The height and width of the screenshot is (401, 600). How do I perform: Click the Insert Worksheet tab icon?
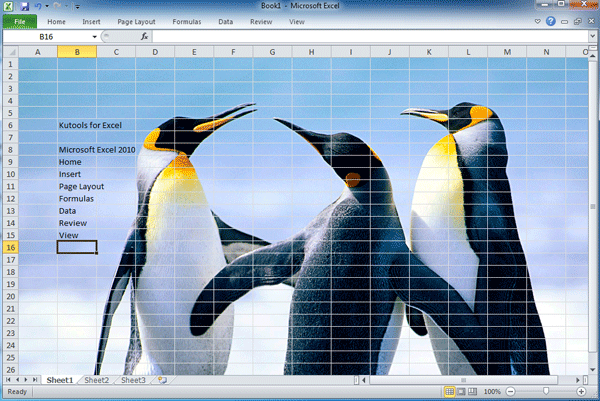point(161,381)
